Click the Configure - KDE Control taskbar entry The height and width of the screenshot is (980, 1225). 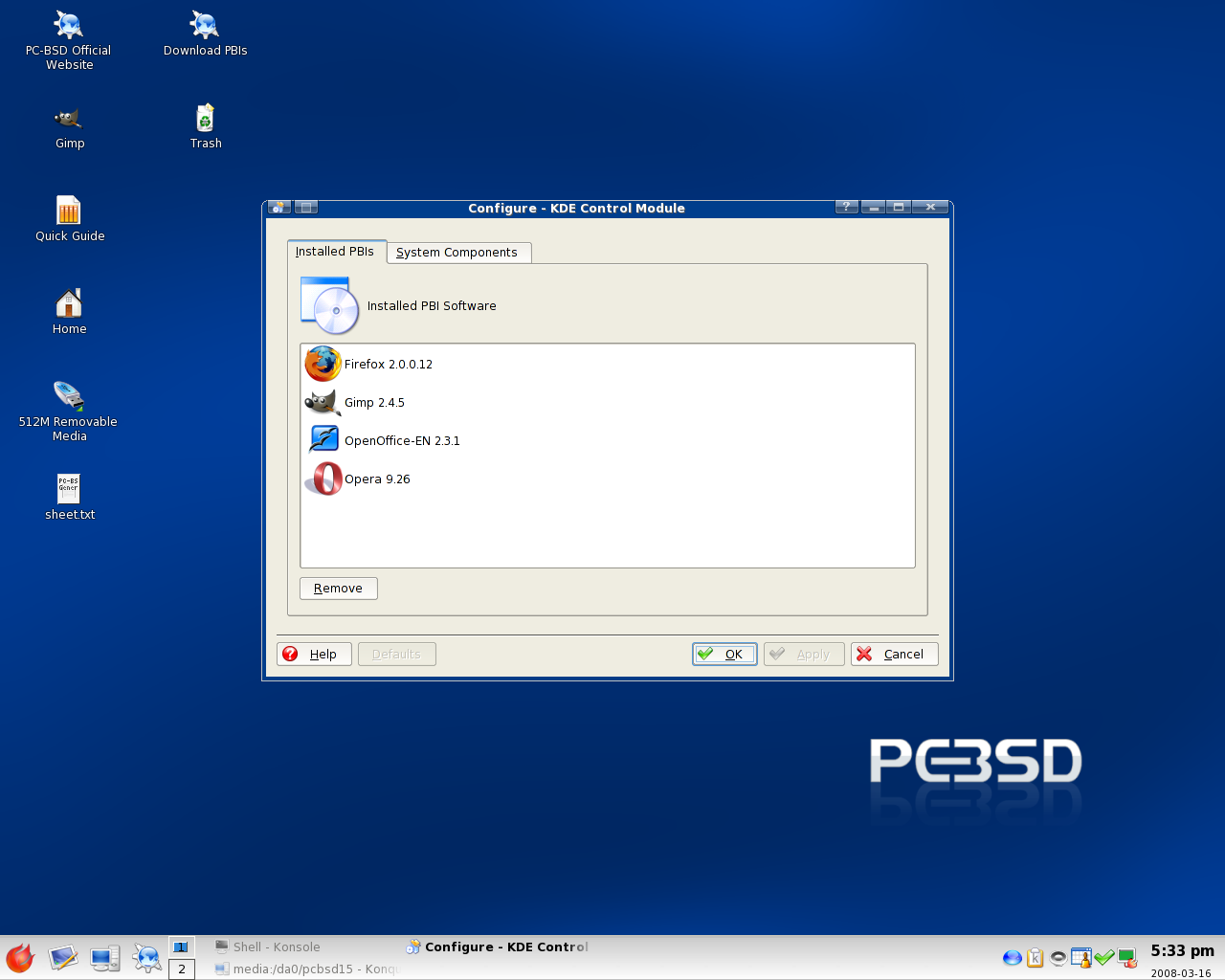pyautogui.click(x=498, y=947)
